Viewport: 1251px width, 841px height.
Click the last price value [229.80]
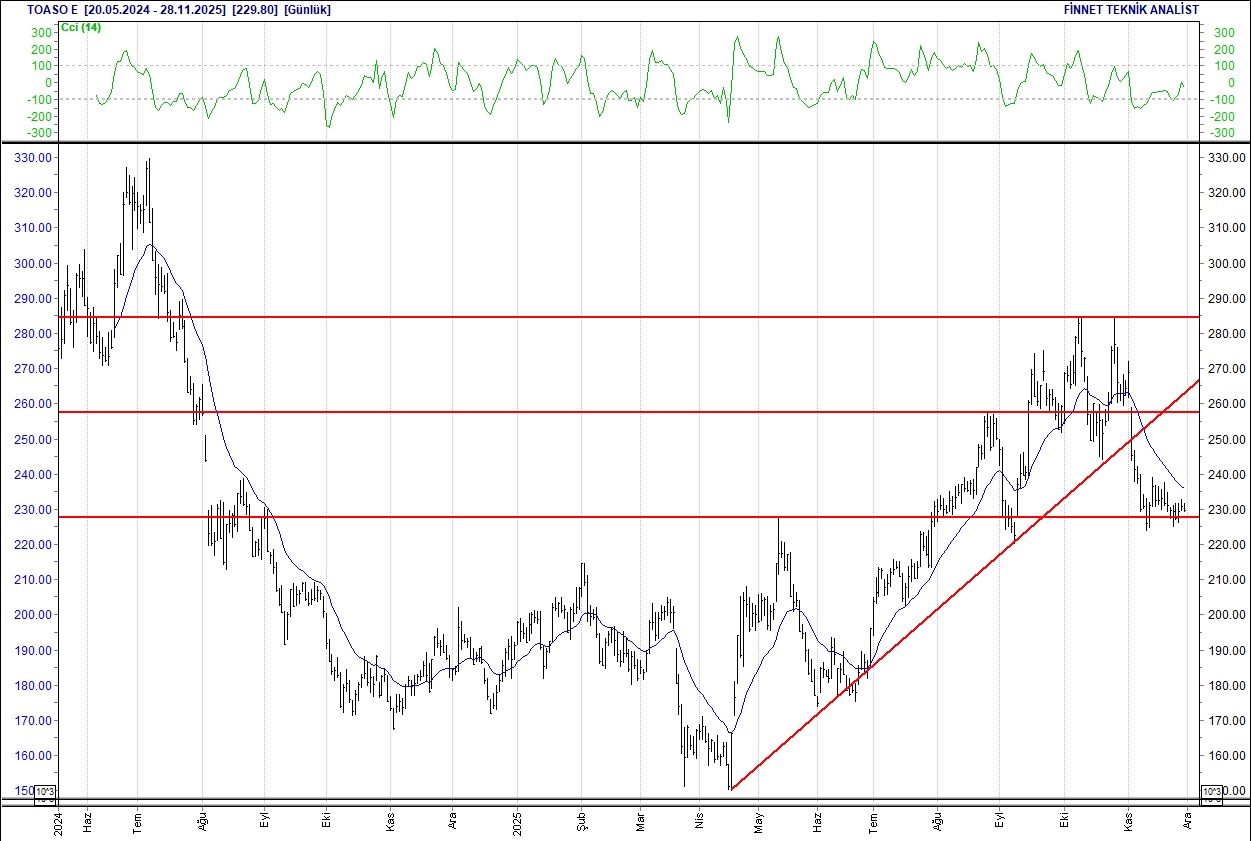(x=254, y=9)
